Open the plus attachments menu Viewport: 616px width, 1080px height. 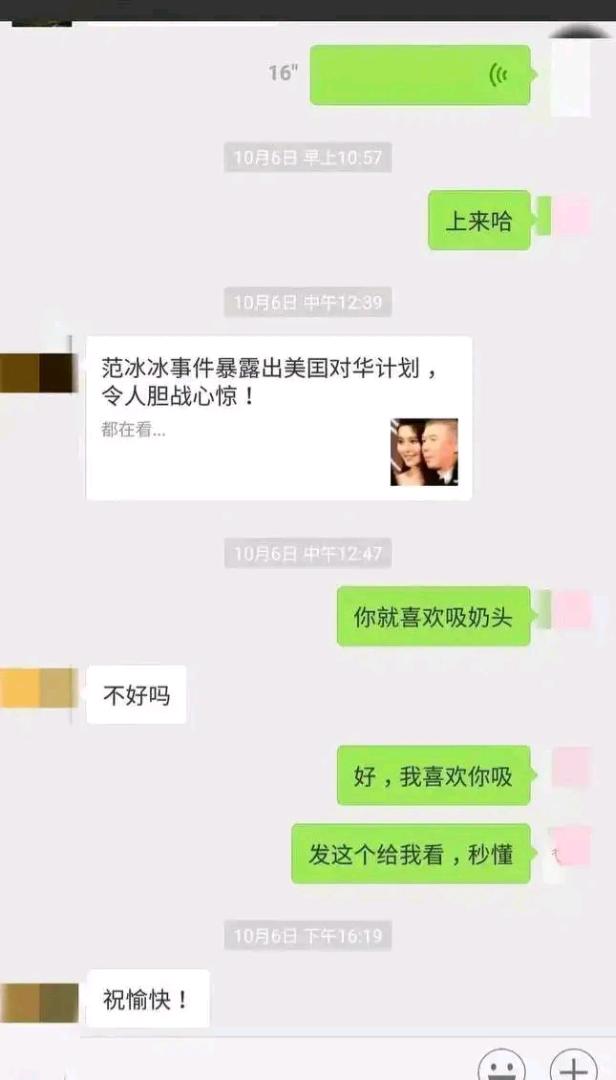pyautogui.click(x=573, y=1066)
